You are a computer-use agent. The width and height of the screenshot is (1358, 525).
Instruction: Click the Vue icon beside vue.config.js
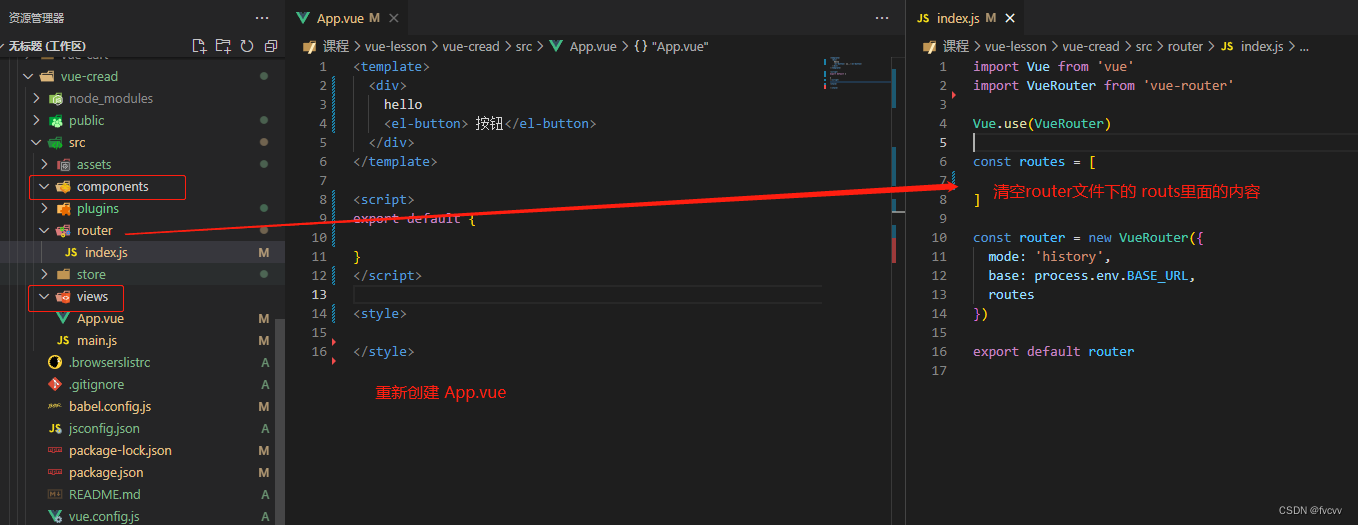pos(55,516)
